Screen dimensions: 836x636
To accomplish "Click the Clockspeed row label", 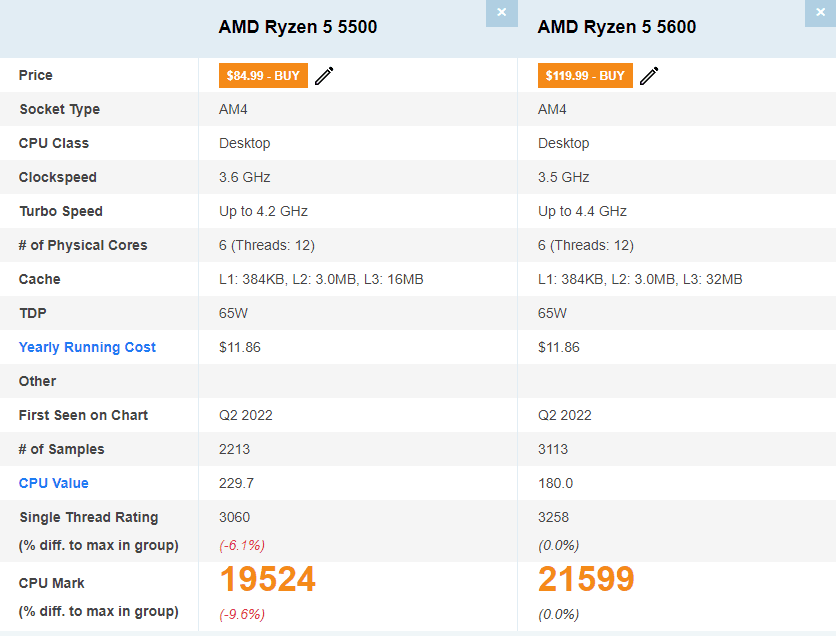I will pyautogui.click(x=58, y=177).
